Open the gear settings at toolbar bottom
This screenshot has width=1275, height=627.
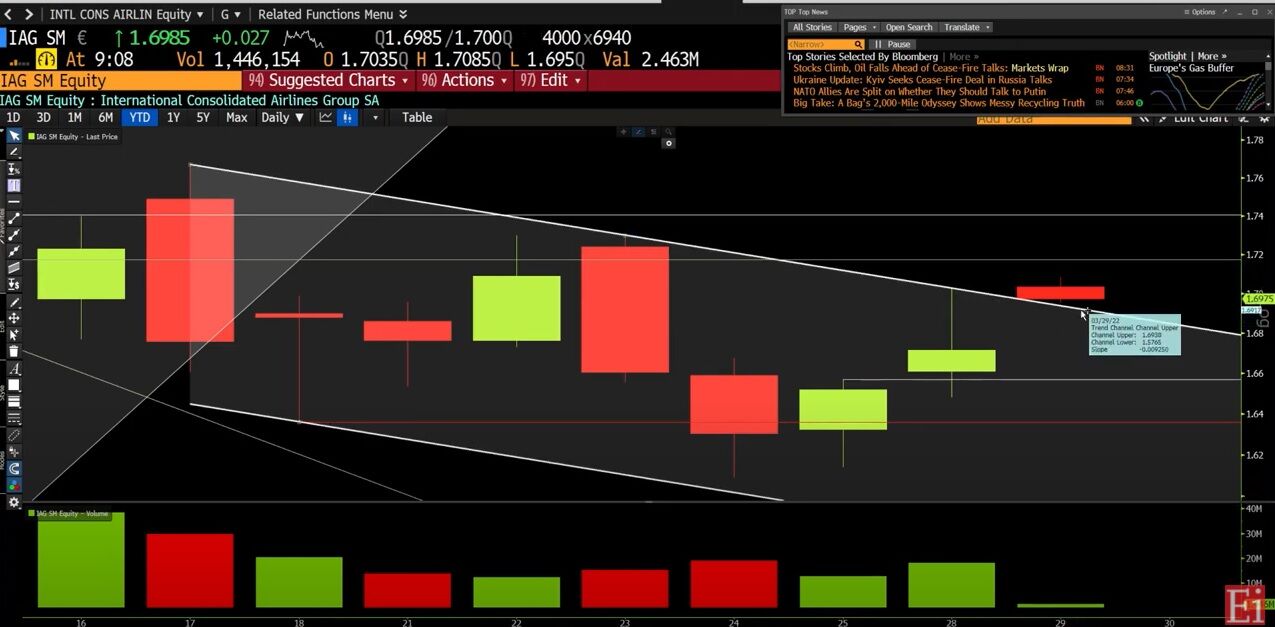tap(14, 503)
